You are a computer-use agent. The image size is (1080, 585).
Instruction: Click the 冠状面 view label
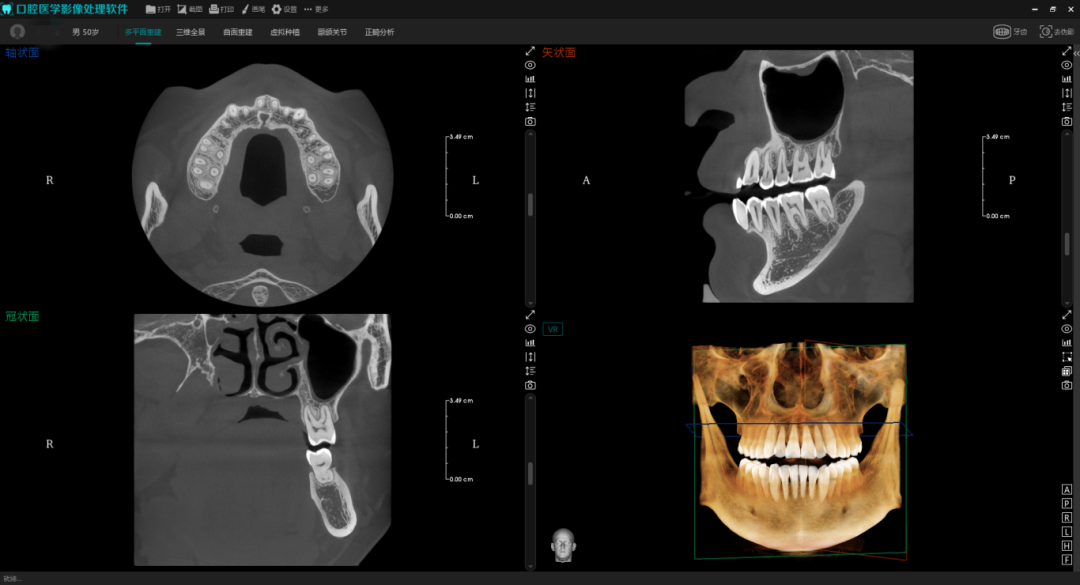[22, 316]
